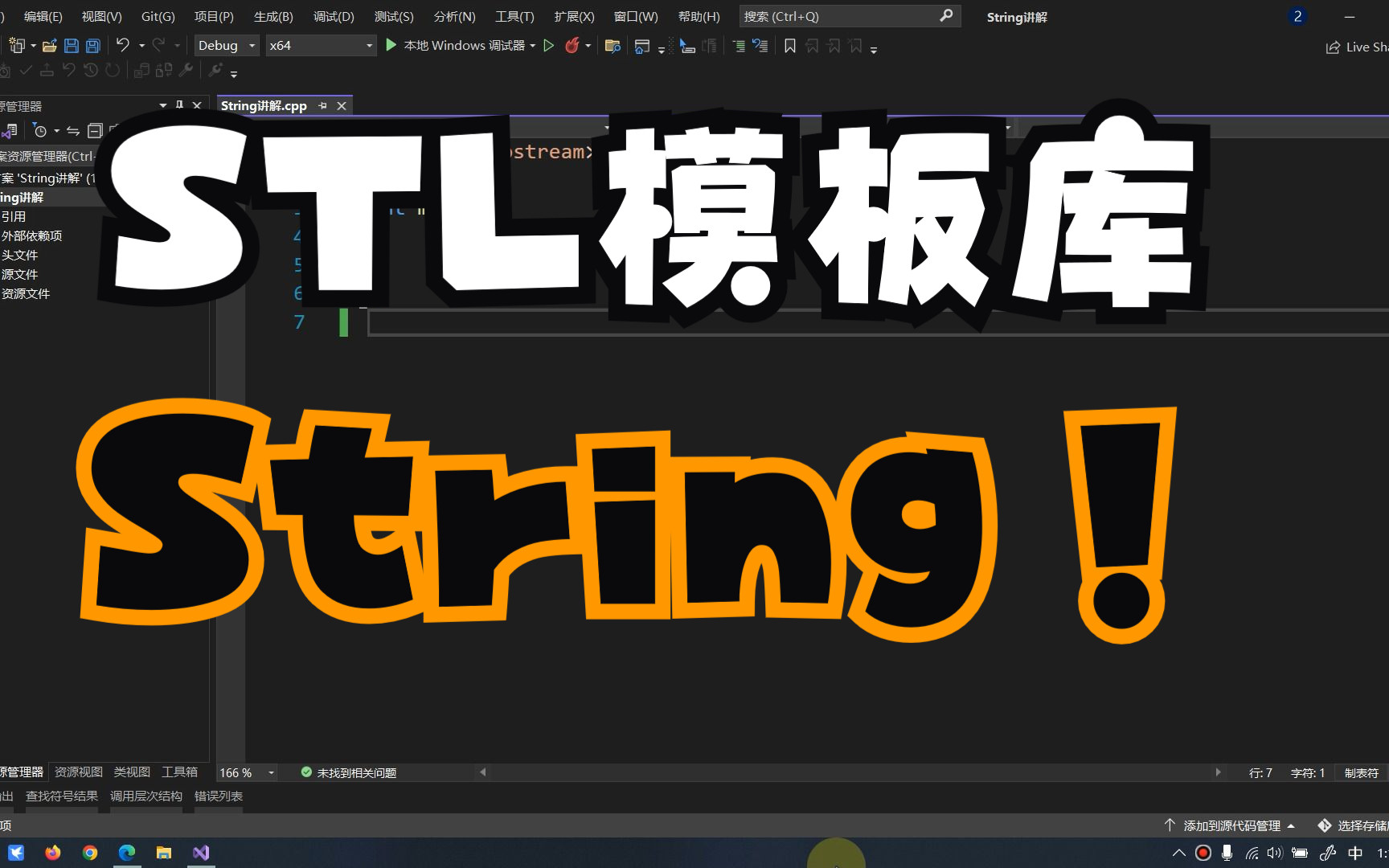This screenshot has width=1389, height=868.
Task: Start without debugging via the hollow green arrow
Action: coord(549,46)
